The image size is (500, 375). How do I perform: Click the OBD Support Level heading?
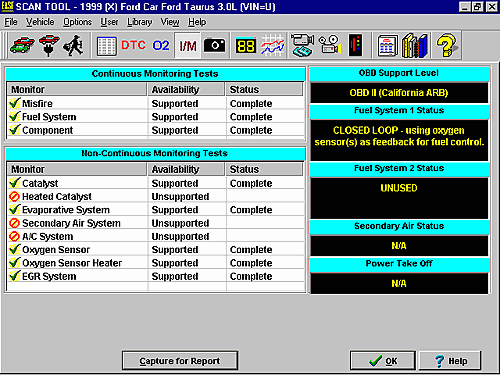(399, 73)
